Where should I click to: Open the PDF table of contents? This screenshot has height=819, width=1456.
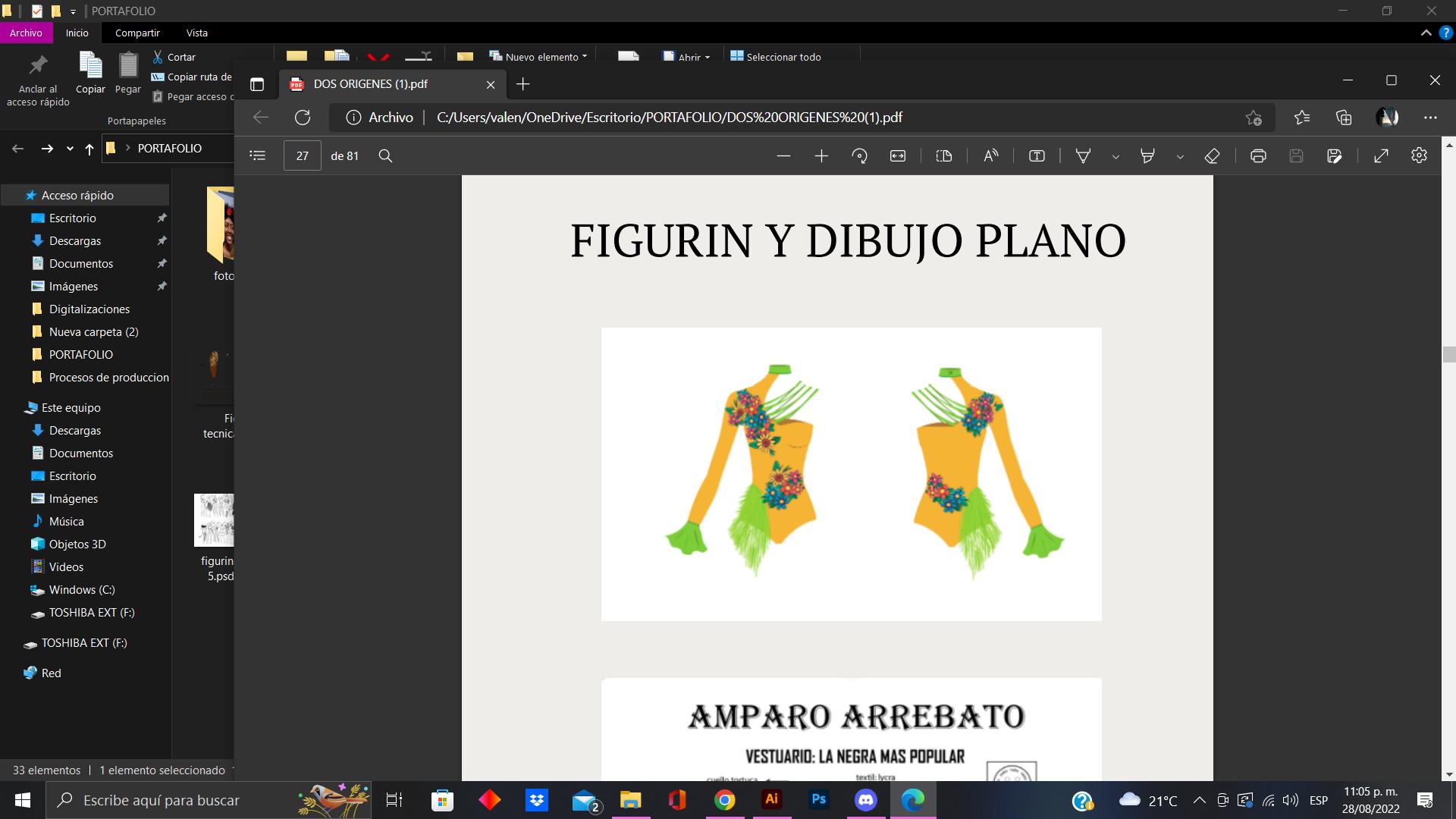click(x=258, y=155)
